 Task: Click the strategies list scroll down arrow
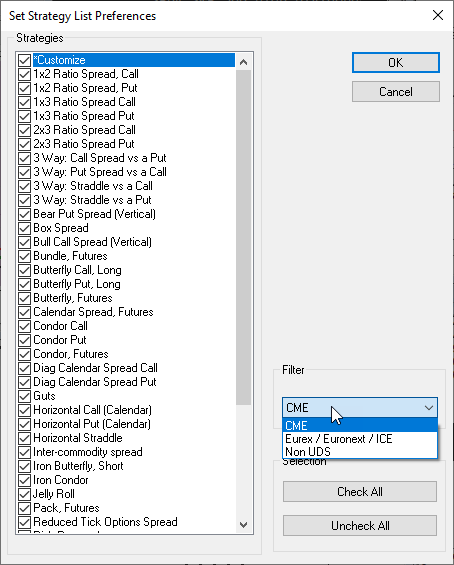(x=244, y=525)
